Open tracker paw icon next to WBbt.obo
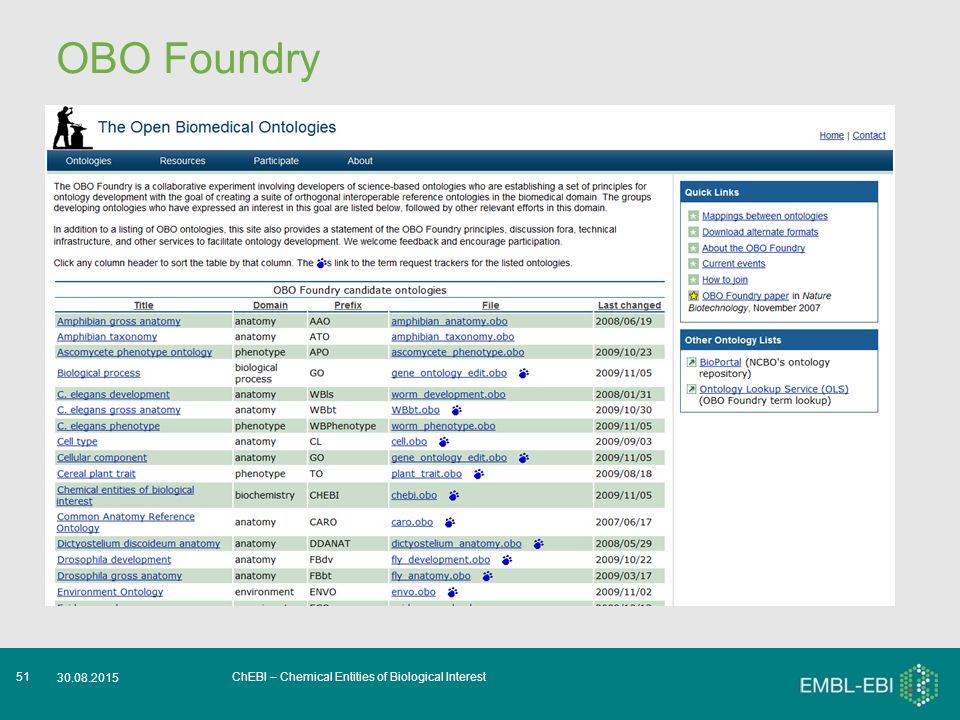Image resolution: width=960 pixels, height=720 pixels. tap(456, 410)
